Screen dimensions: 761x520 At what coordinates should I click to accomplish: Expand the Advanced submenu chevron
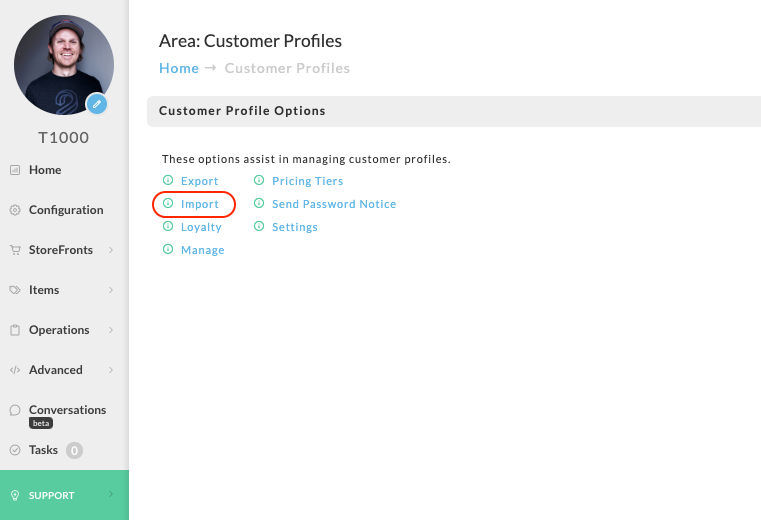point(111,370)
